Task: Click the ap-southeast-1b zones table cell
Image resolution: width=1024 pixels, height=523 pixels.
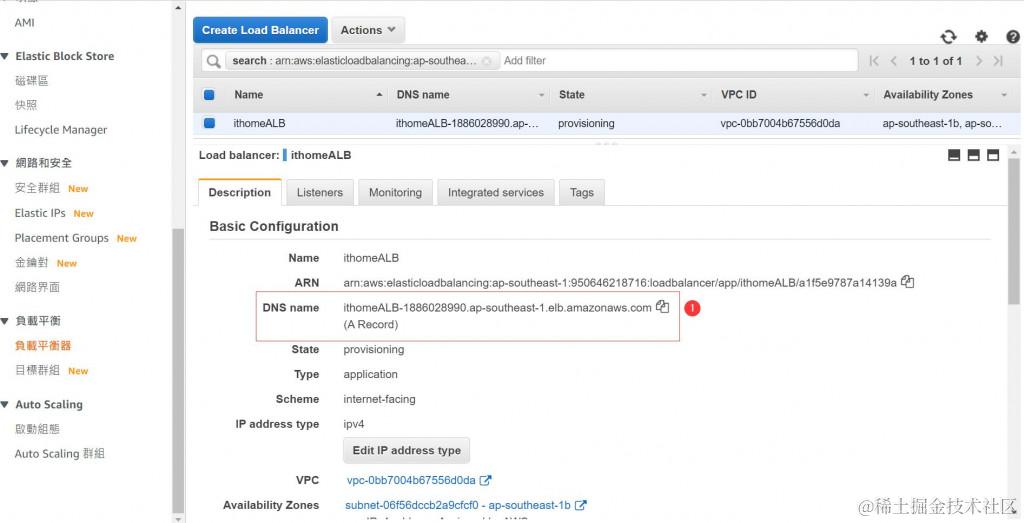Action: (x=942, y=123)
